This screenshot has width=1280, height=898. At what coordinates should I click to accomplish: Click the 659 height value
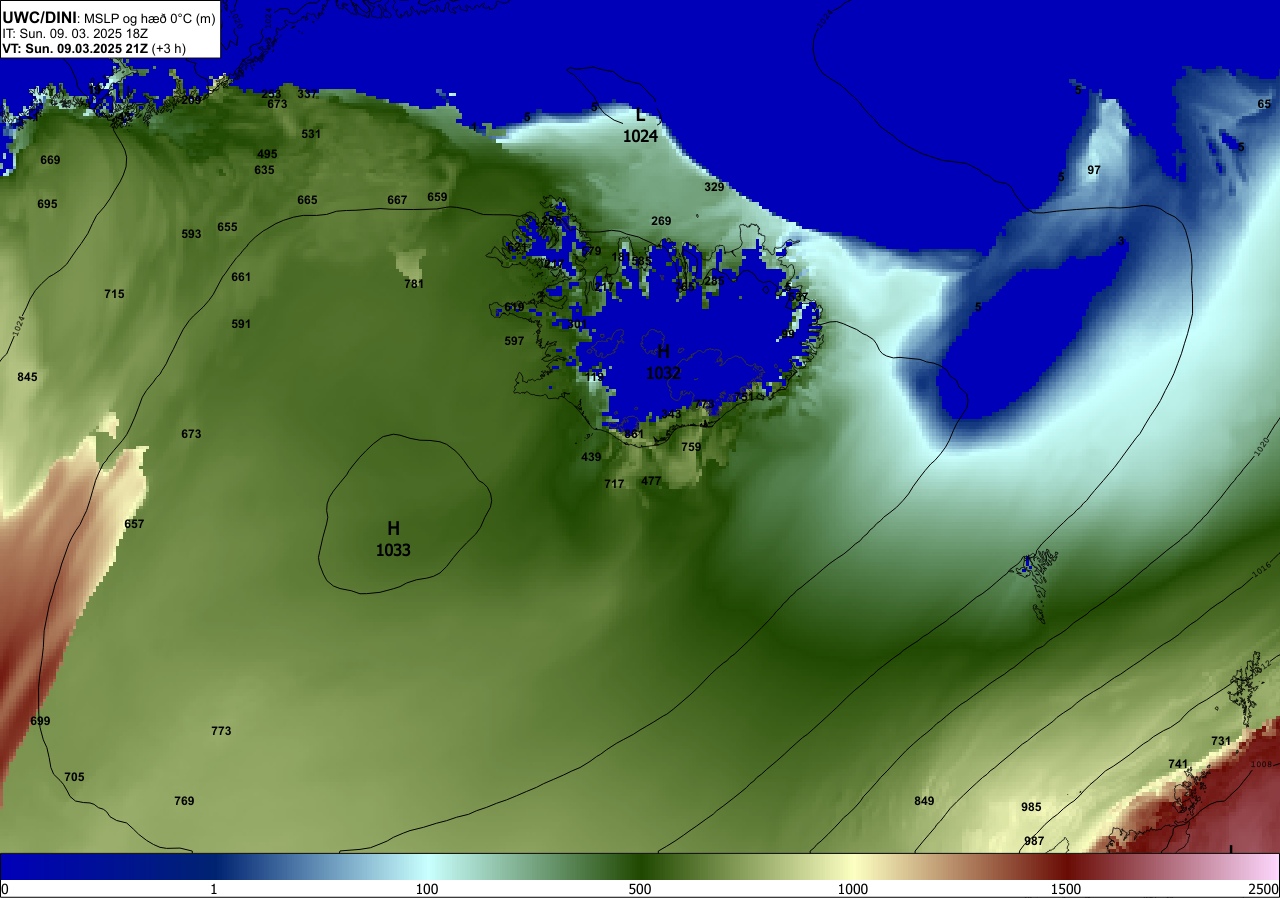[x=437, y=197]
